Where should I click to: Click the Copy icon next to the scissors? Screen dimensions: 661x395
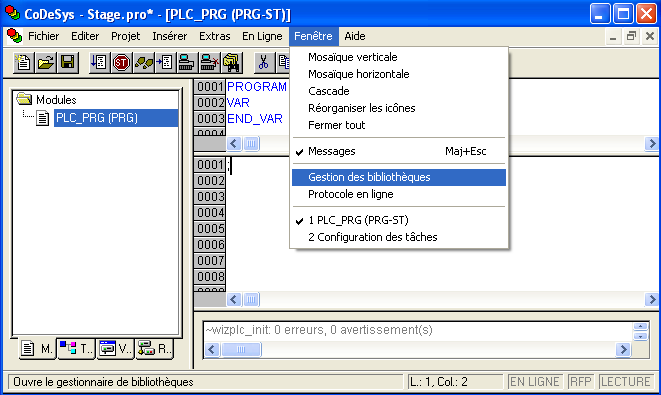(283, 62)
